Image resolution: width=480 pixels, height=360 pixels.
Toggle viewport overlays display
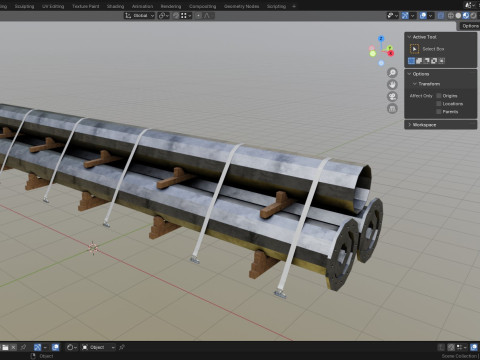[x=423, y=16]
